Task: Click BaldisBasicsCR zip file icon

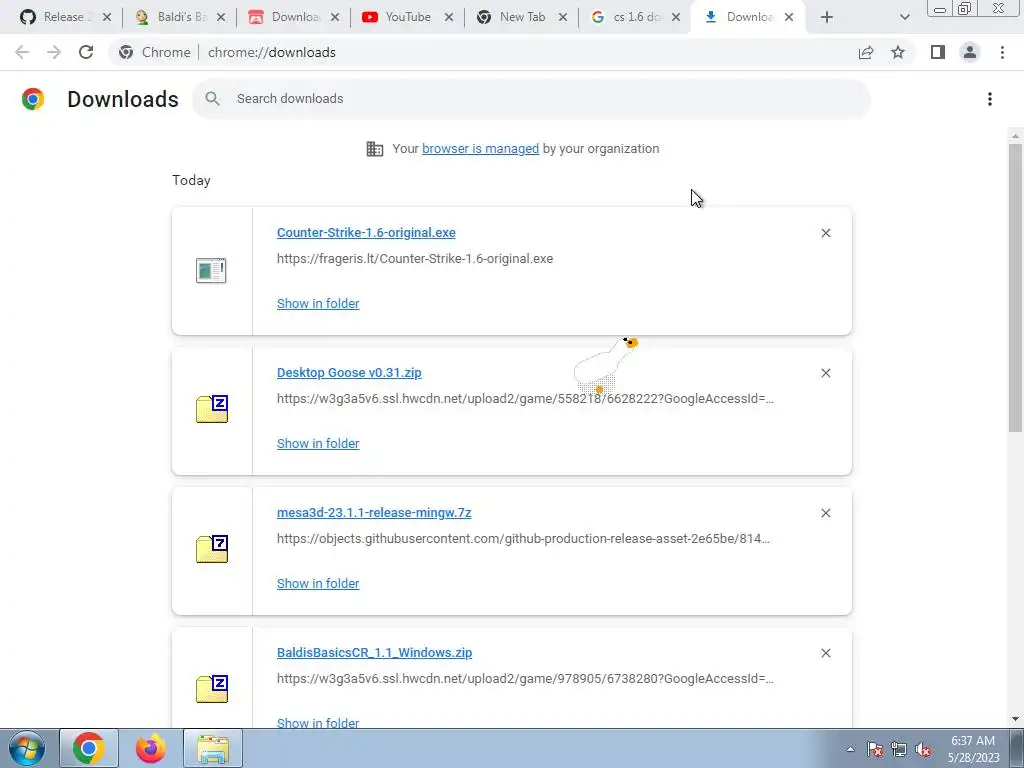Action: (x=212, y=689)
